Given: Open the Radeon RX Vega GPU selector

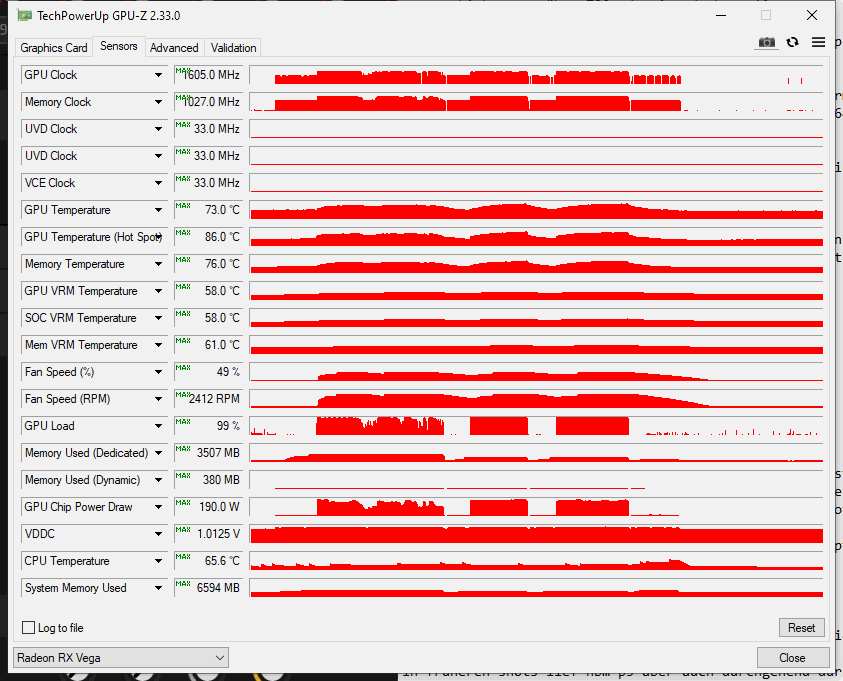Looking at the screenshot, I should click(120, 657).
